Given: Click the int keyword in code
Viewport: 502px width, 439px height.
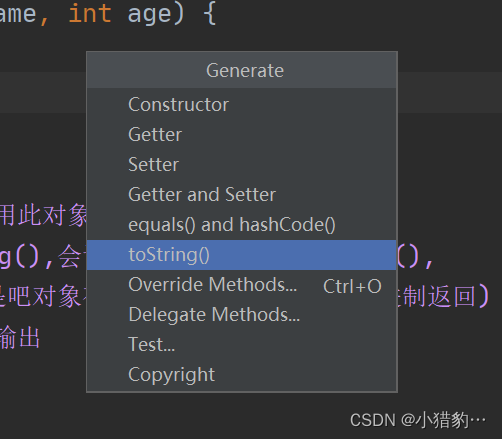Looking at the screenshot, I should [90, 13].
